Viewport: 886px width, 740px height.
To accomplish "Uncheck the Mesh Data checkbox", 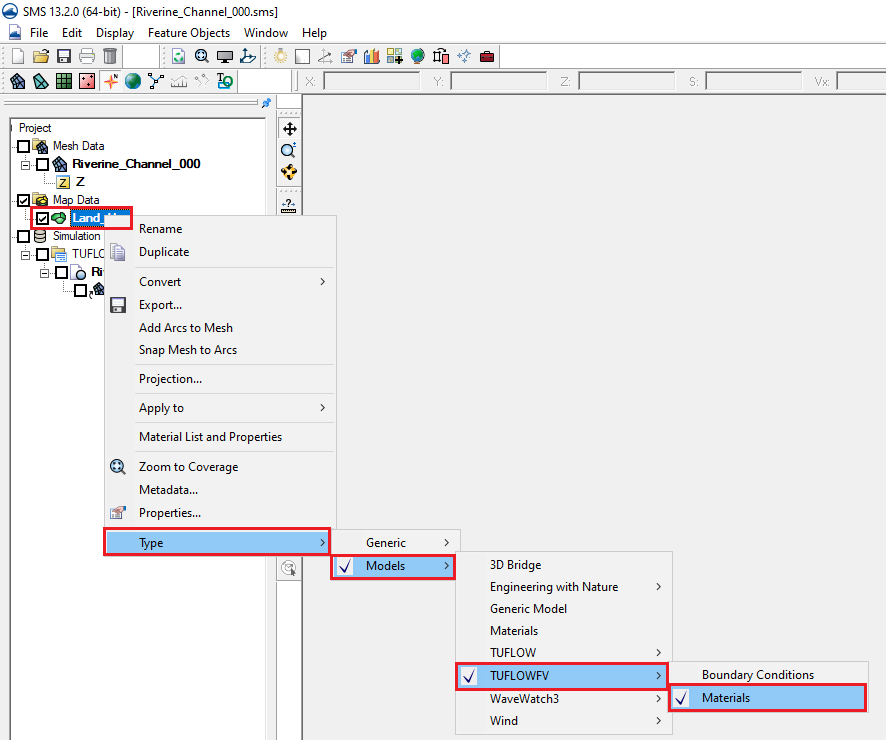I will tap(24, 146).
